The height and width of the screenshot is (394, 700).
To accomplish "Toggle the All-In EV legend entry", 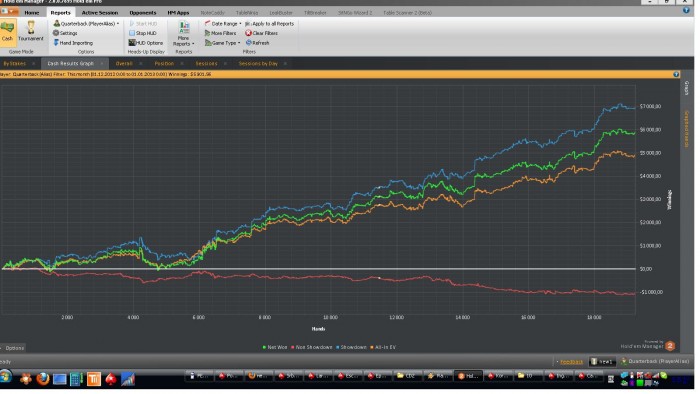I will tap(383, 347).
